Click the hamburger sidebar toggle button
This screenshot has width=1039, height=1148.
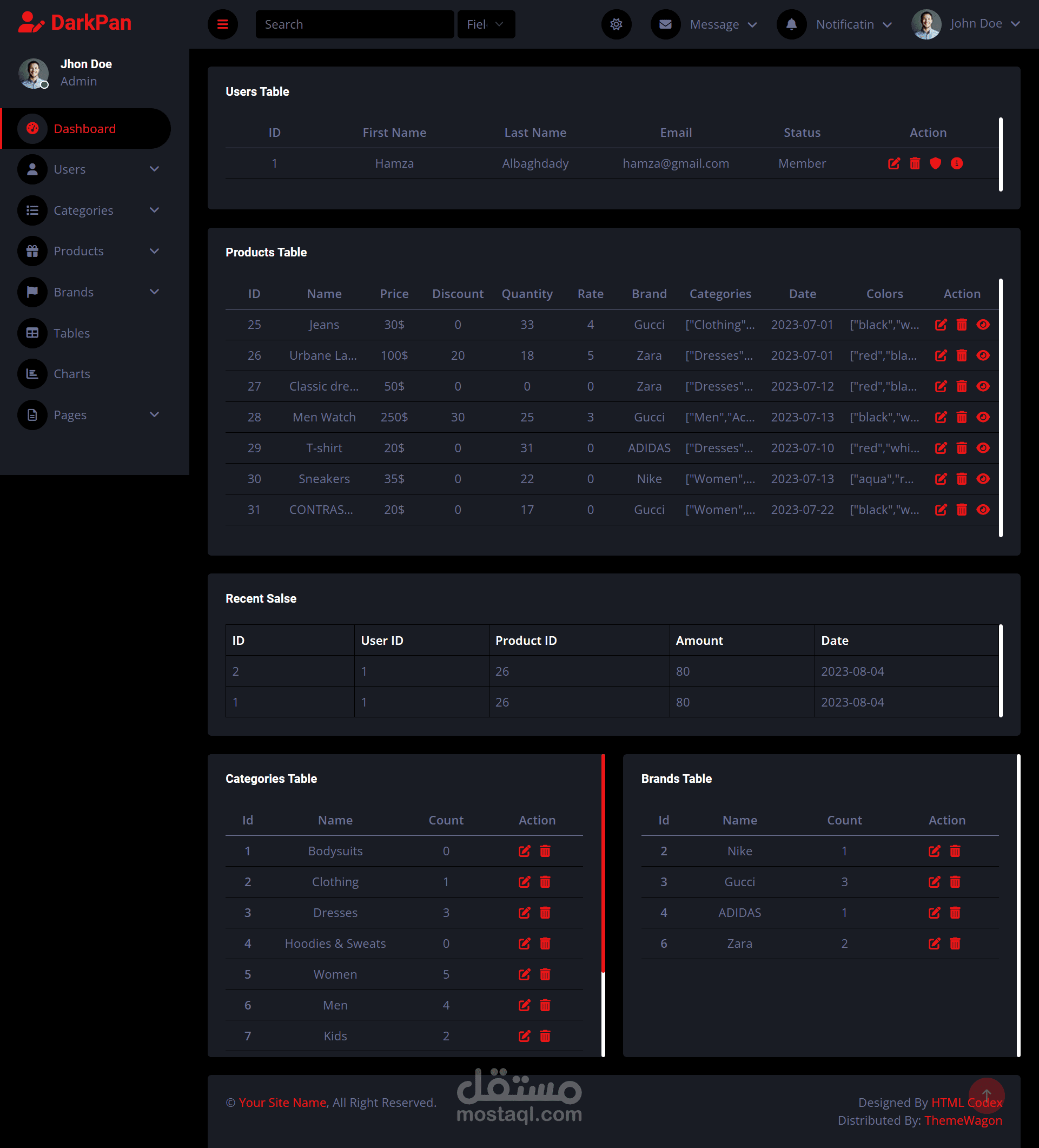pyautogui.click(x=223, y=24)
